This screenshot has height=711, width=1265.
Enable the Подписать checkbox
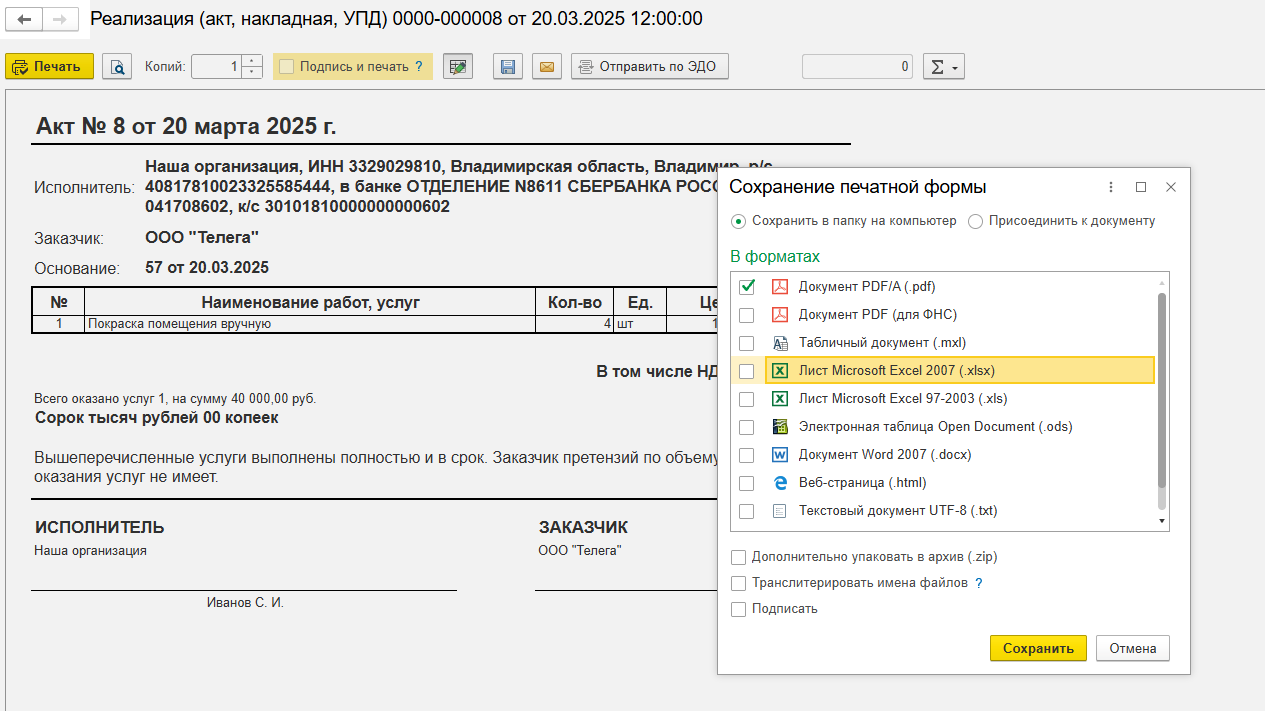click(739, 609)
